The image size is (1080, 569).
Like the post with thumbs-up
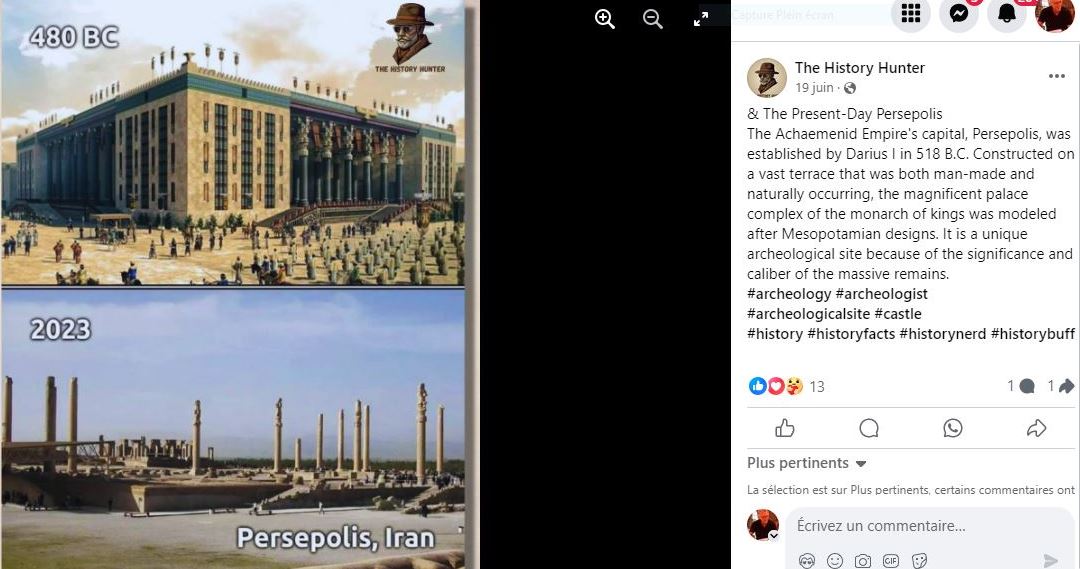coord(785,428)
